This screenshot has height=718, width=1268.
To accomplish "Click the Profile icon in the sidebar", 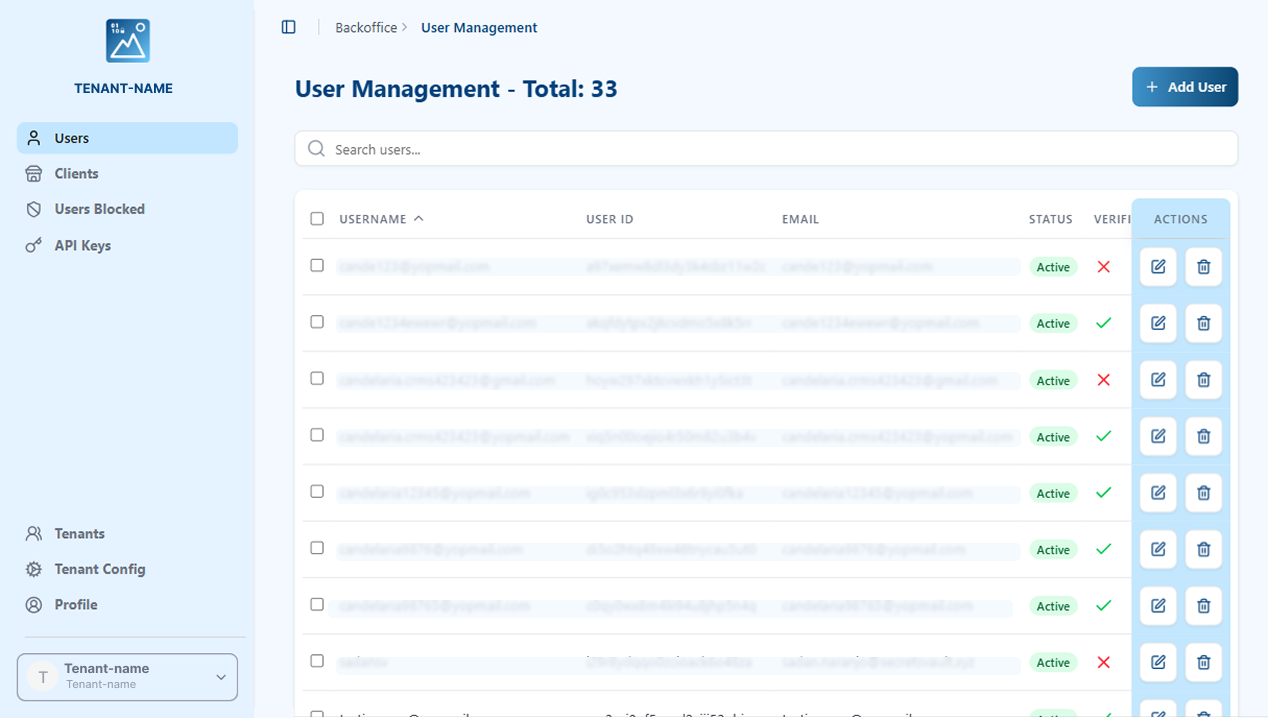I will (33, 604).
